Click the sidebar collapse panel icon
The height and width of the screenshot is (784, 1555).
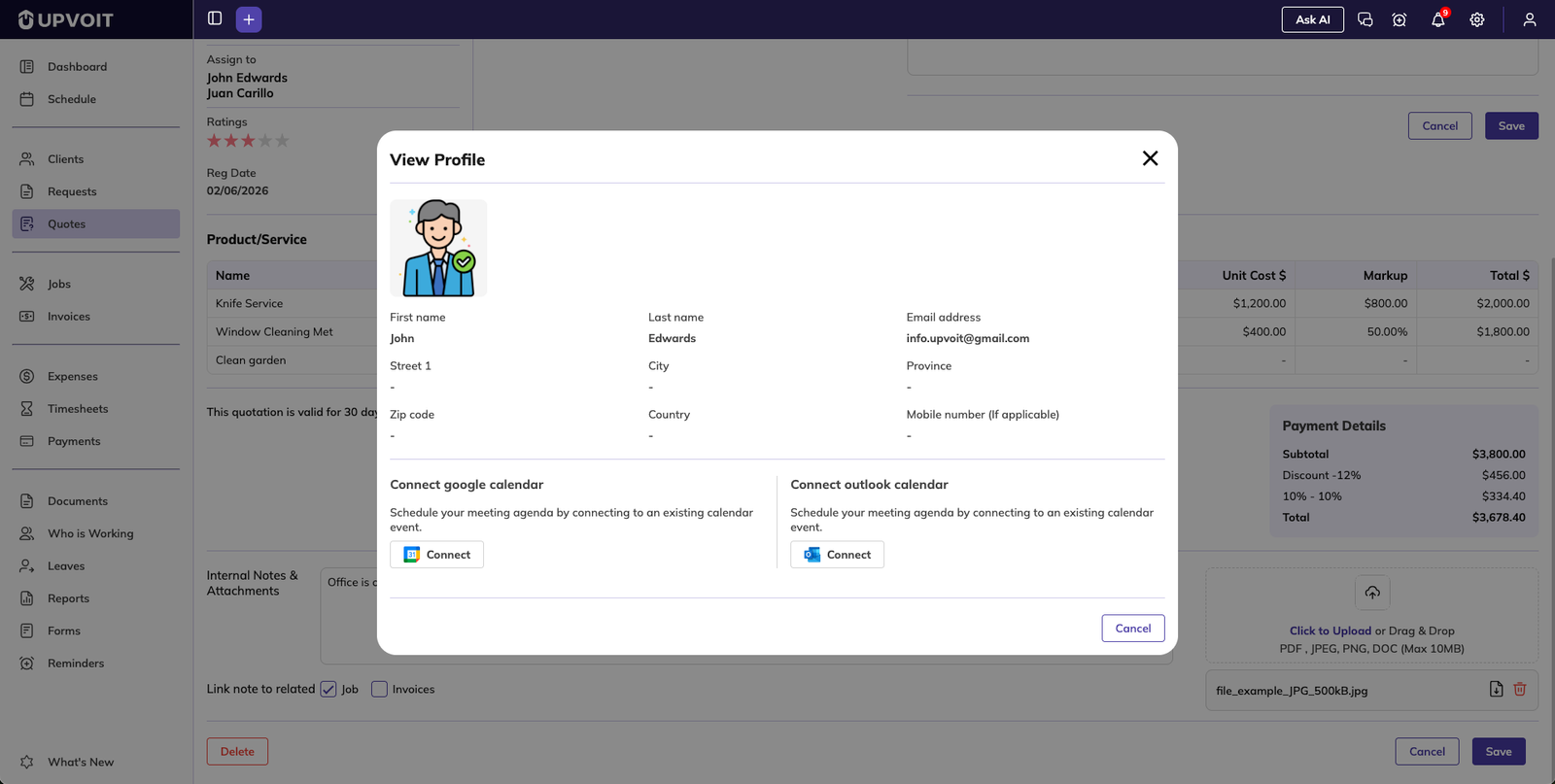tap(215, 18)
